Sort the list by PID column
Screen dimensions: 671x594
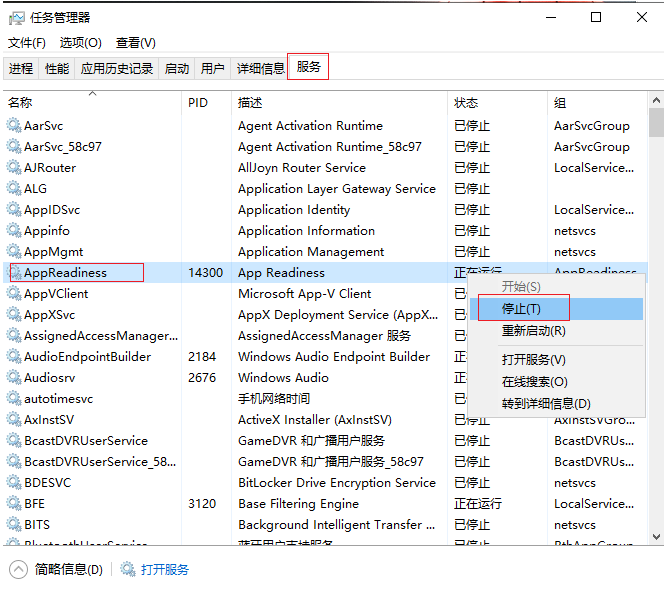197,103
